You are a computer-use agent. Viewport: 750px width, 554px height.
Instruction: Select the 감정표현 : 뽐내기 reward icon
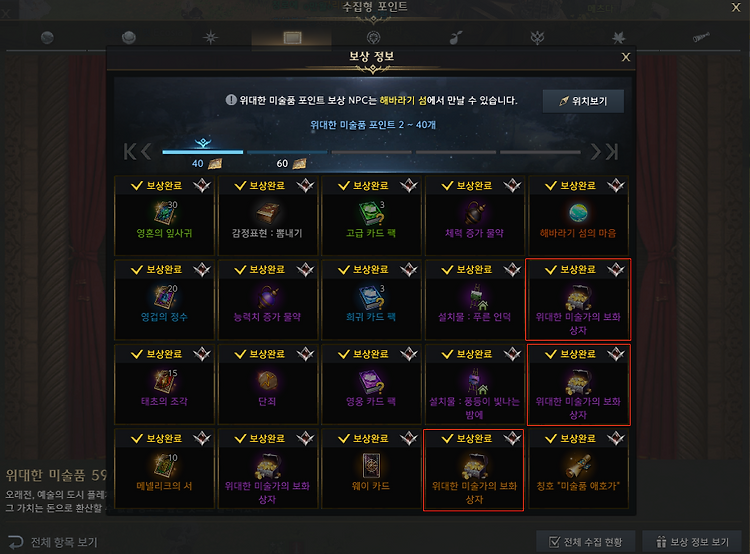tap(268, 213)
